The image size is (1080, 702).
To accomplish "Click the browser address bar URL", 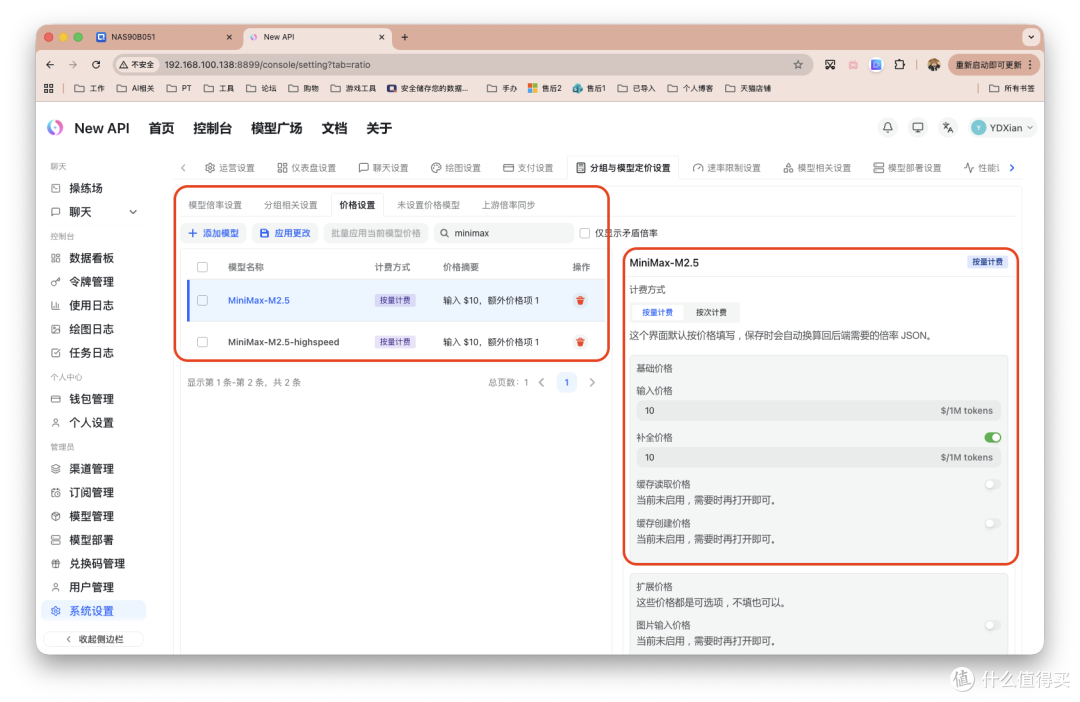I will 267,65.
